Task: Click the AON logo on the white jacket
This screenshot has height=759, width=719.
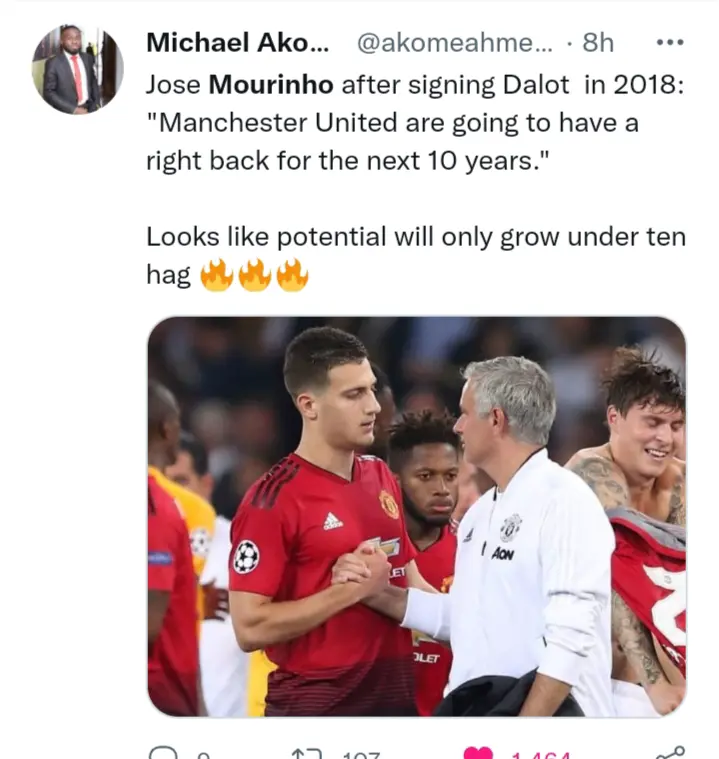Action: (x=503, y=554)
